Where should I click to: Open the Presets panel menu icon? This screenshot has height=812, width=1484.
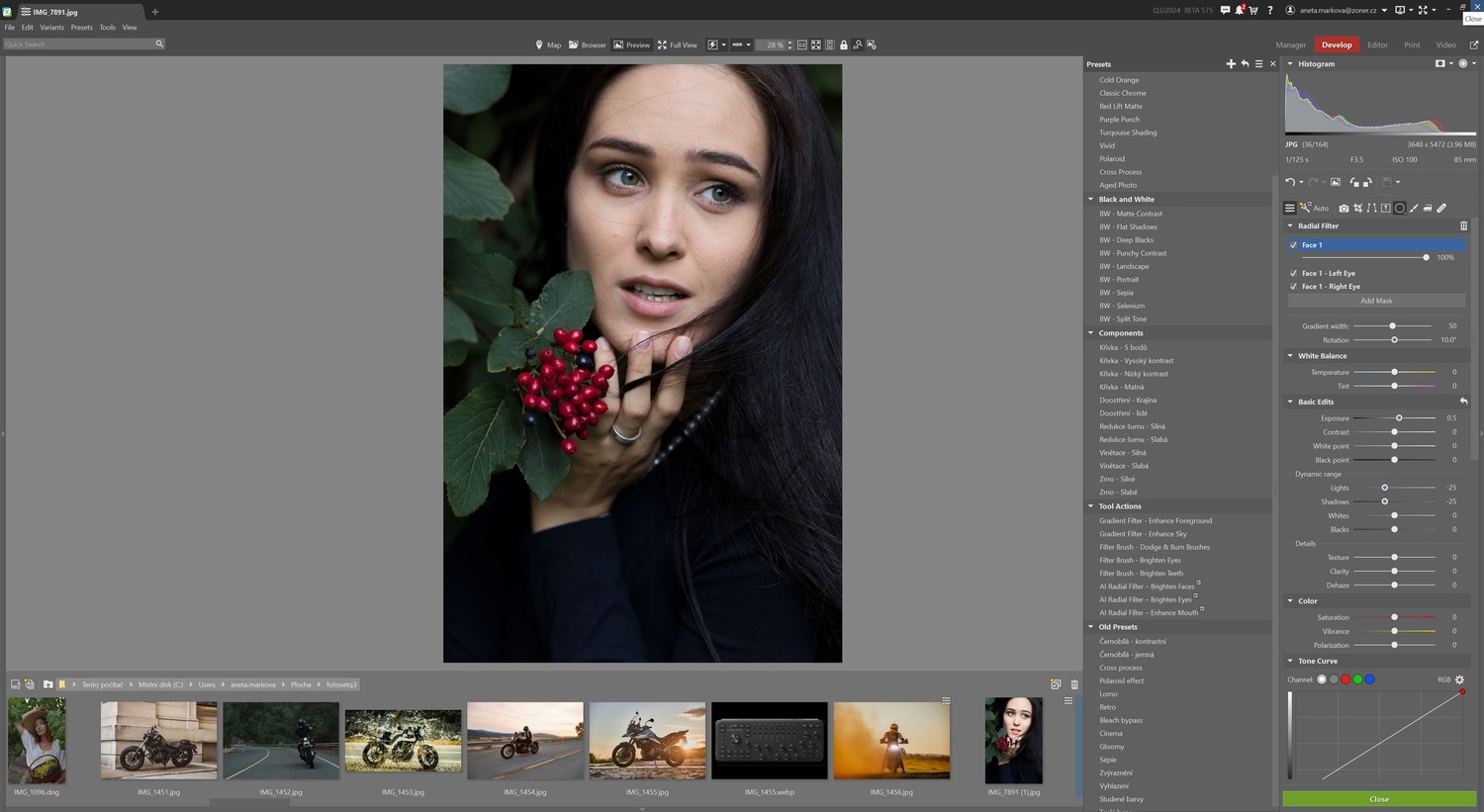(x=1258, y=63)
